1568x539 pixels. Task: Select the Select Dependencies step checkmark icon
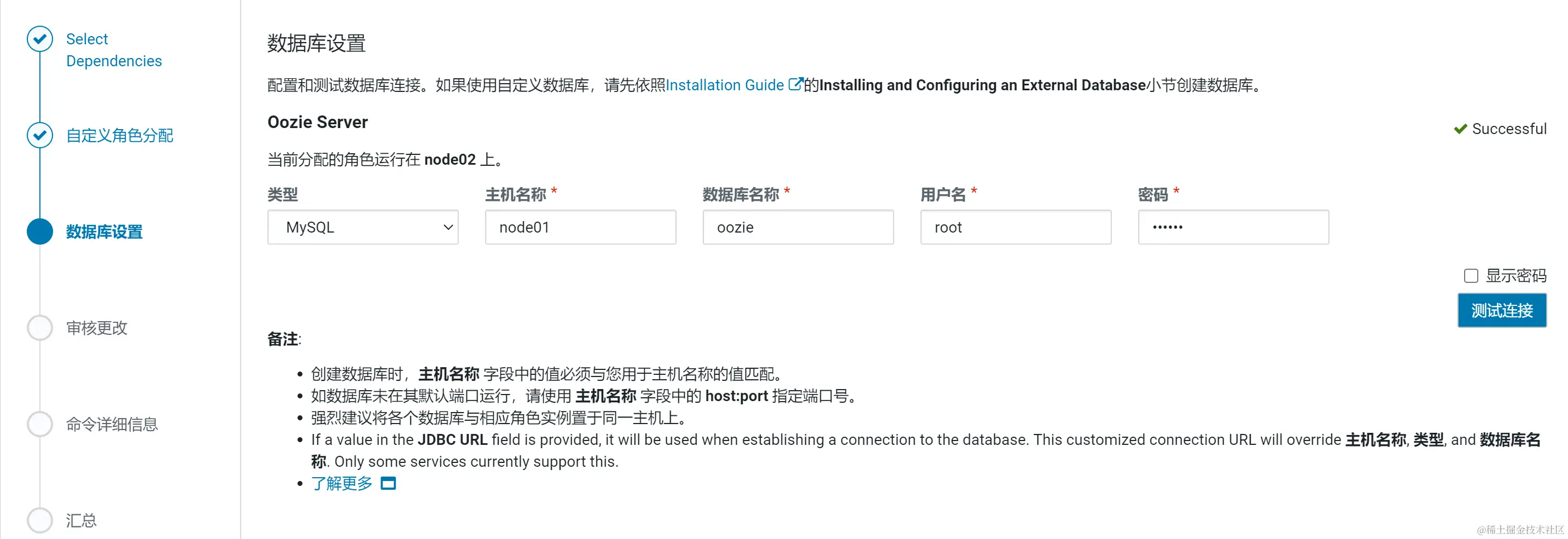tap(39, 38)
